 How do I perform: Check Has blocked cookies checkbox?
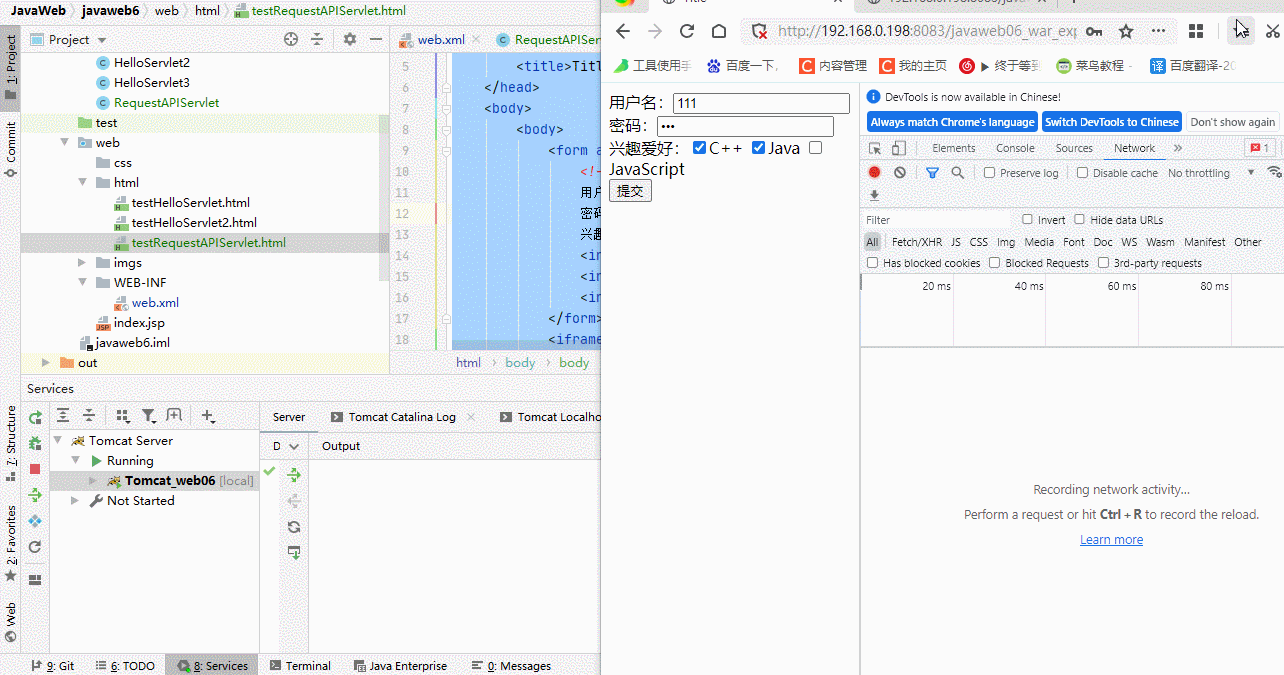tap(873, 263)
